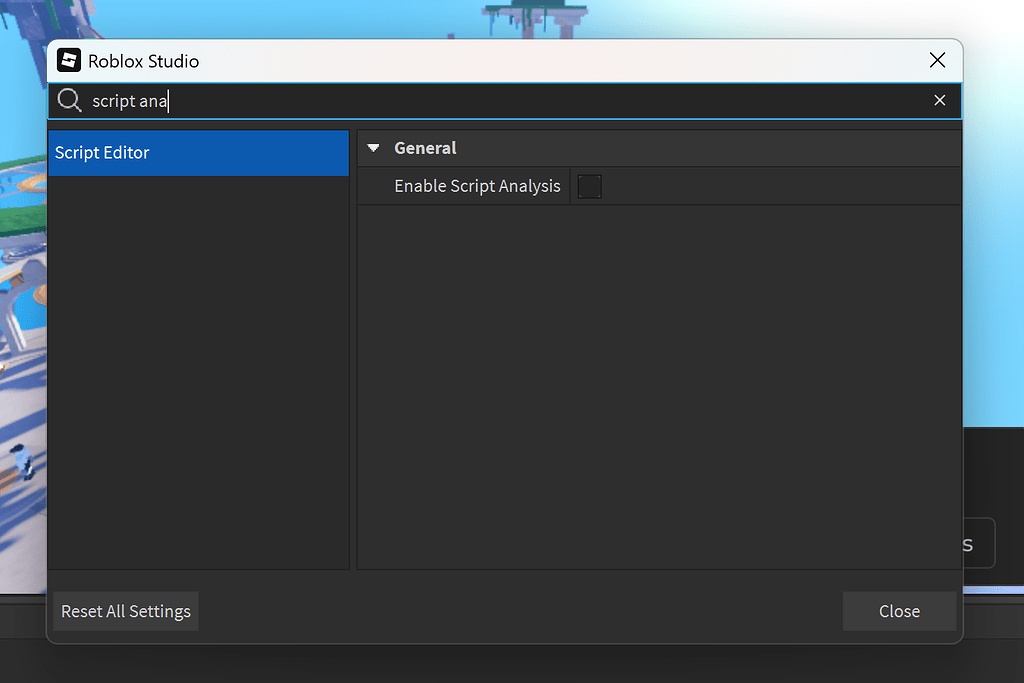Screen dimensions: 1024x683
Task: Click the Enable Script Analysis label
Action: click(x=477, y=186)
